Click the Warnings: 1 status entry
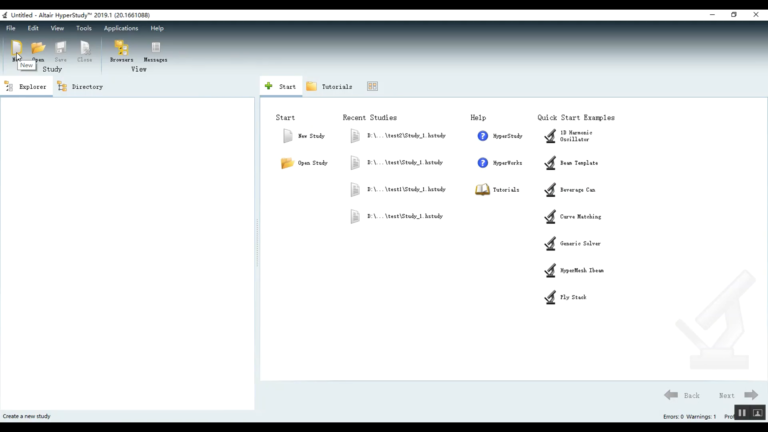Screen dimensions: 768x432 click(x=701, y=417)
